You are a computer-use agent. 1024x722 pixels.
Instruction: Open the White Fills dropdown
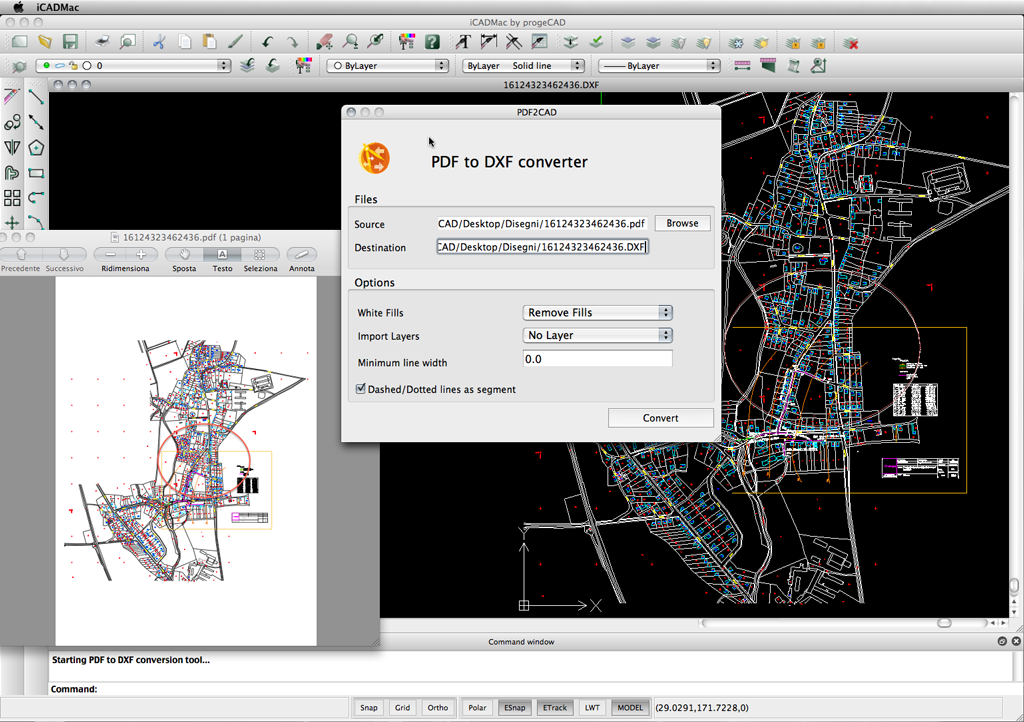coord(597,313)
